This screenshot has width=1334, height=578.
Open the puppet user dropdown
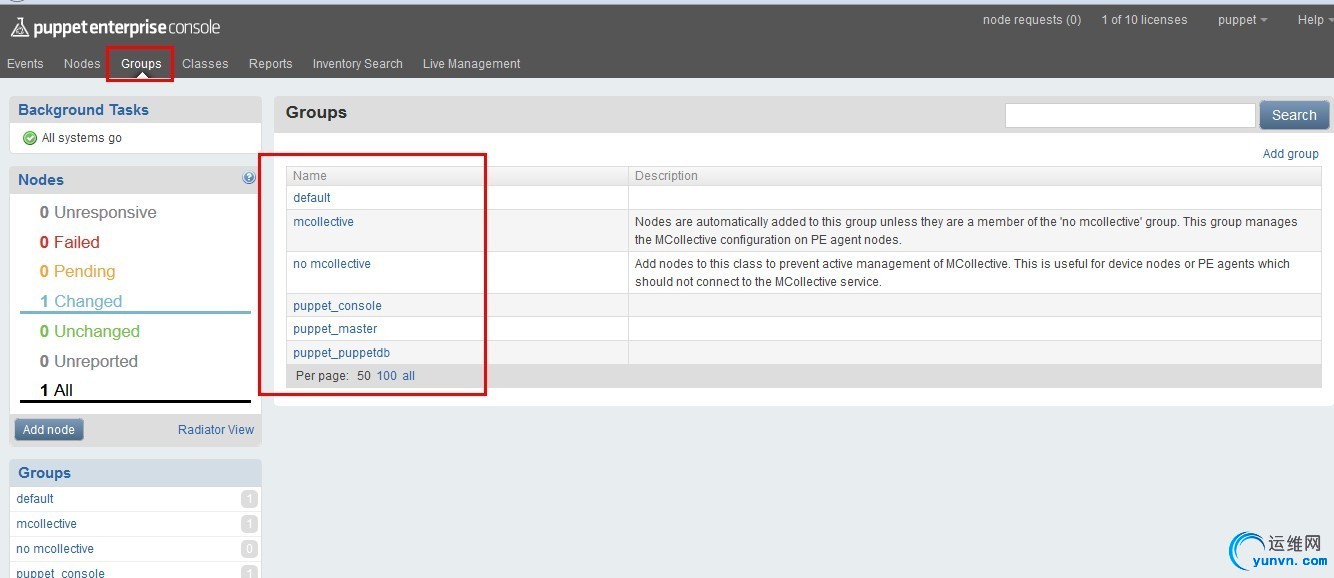click(x=1242, y=20)
